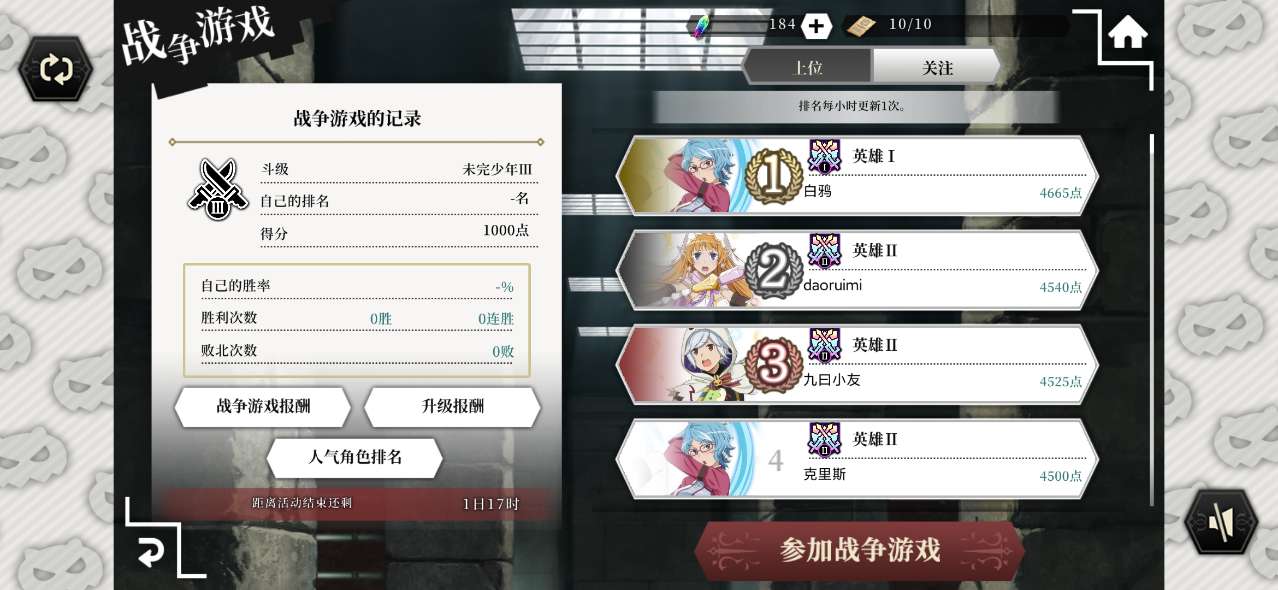Start with 参加战争游戏 button
Image resolution: width=1278 pixels, height=590 pixels.
point(860,550)
